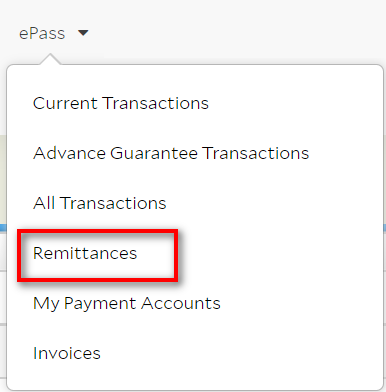Pick the Remittances menu item
This screenshot has width=386, height=392.
85,253
